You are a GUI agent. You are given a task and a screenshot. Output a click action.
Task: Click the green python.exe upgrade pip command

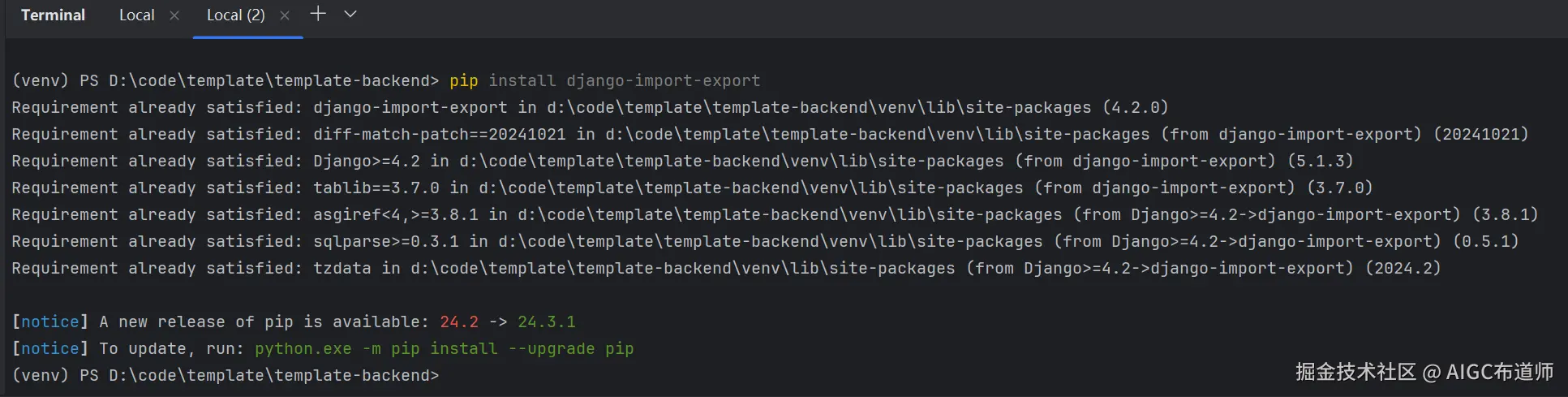pos(444,348)
